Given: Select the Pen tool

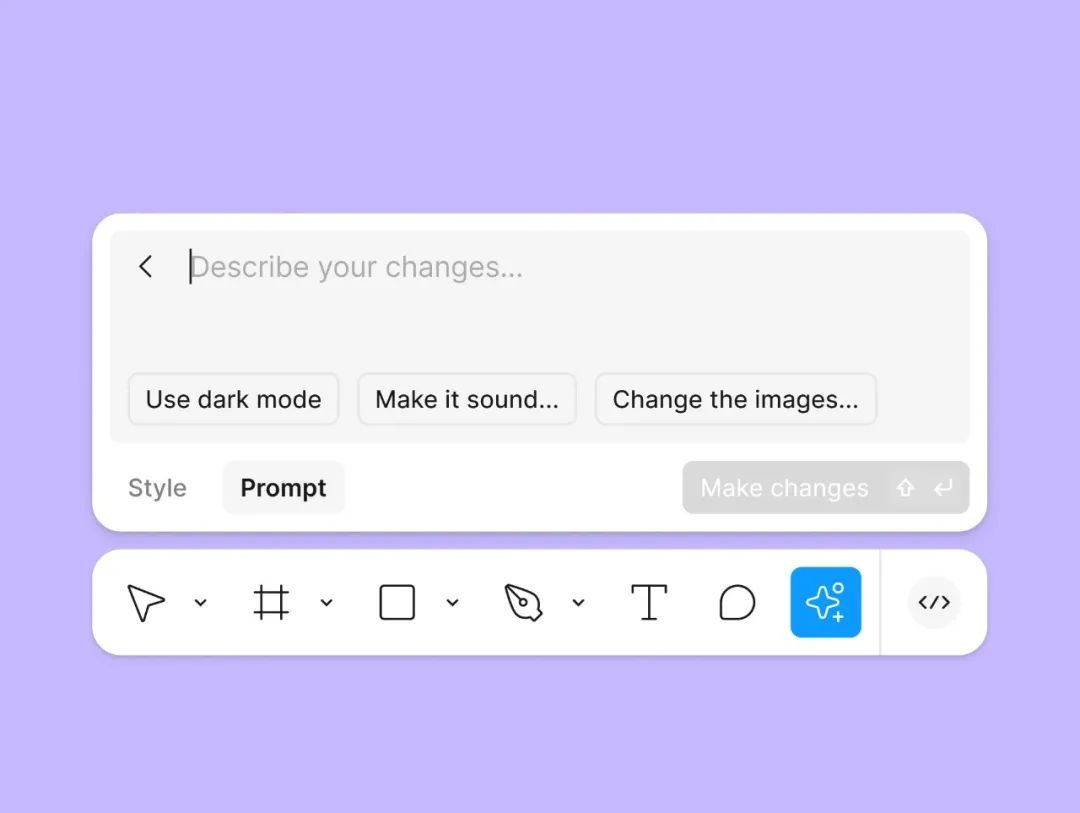Looking at the screenshot, I should (x=523, y=602).
